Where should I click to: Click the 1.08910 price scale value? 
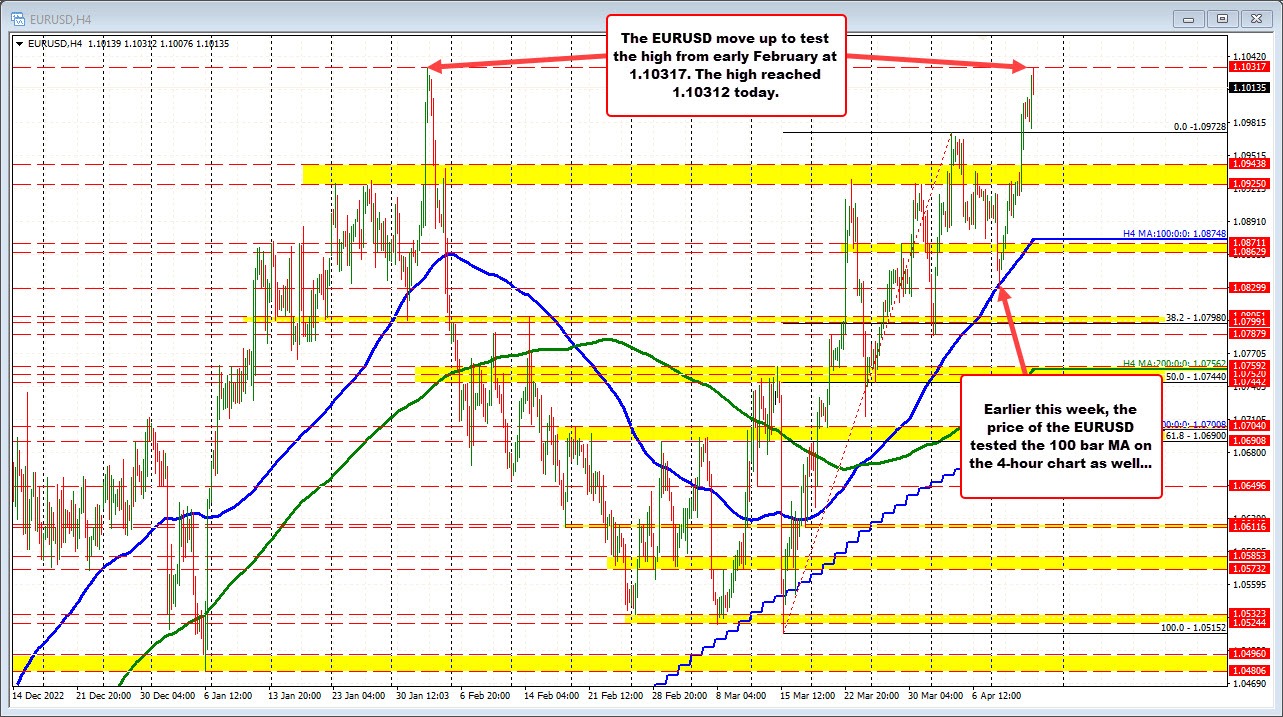(x=1248, y=221)
